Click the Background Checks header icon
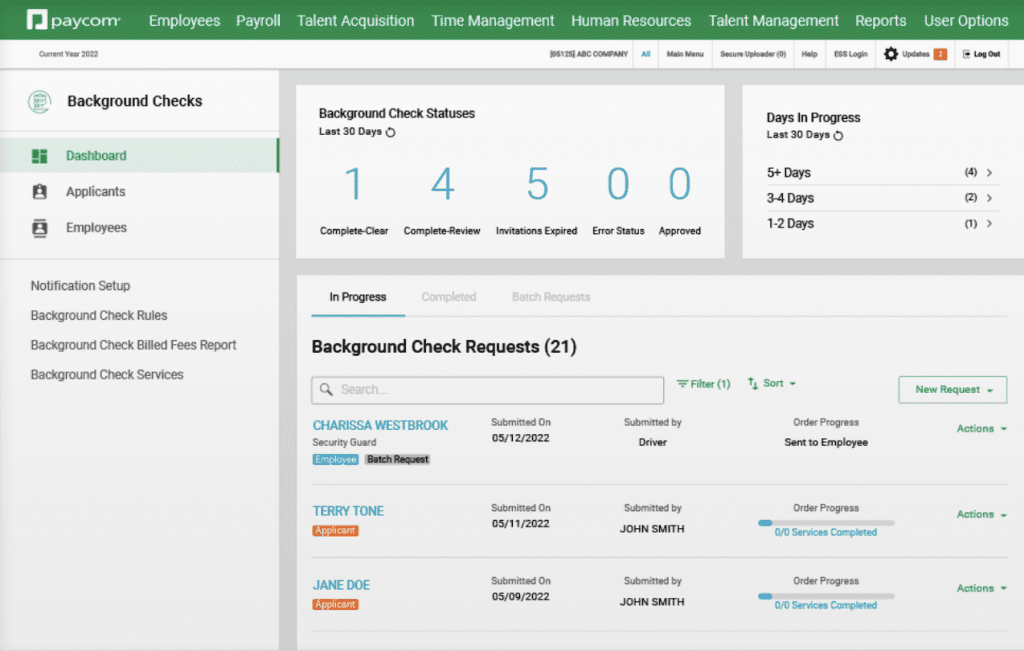Image resolution: width=1024 pixels, height=651 pixels. [39, 101]
